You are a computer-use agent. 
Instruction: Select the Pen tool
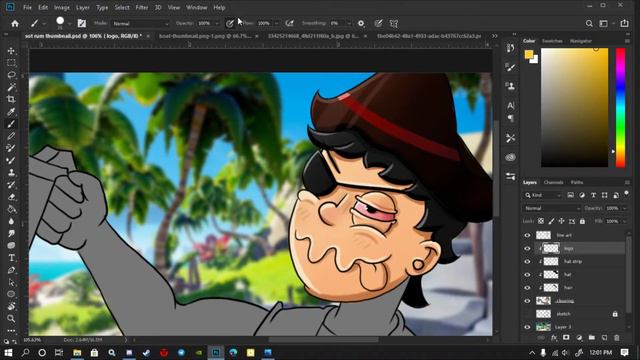click(11, 270)
